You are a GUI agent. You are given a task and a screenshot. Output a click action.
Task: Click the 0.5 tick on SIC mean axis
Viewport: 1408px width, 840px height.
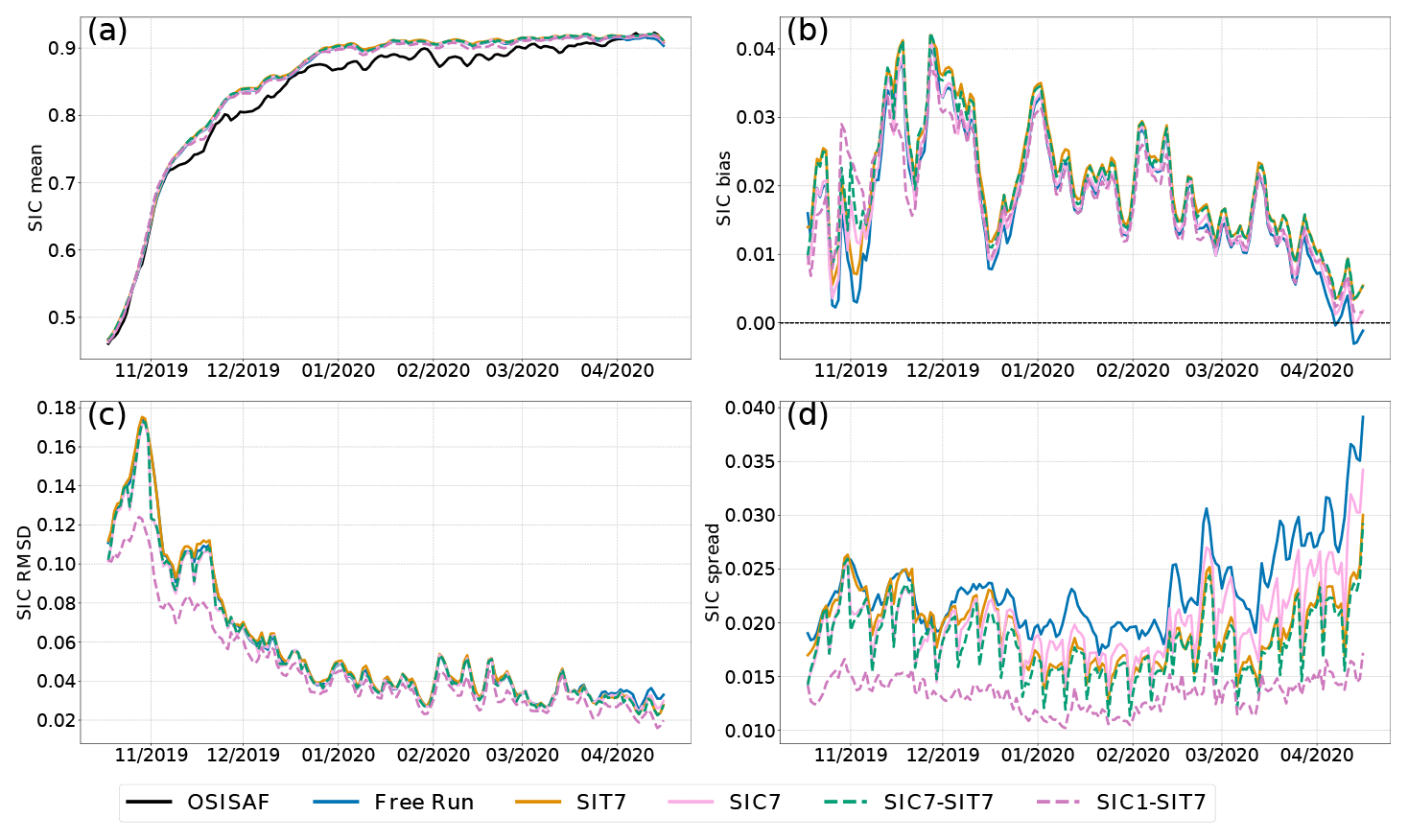pos(63,318)
